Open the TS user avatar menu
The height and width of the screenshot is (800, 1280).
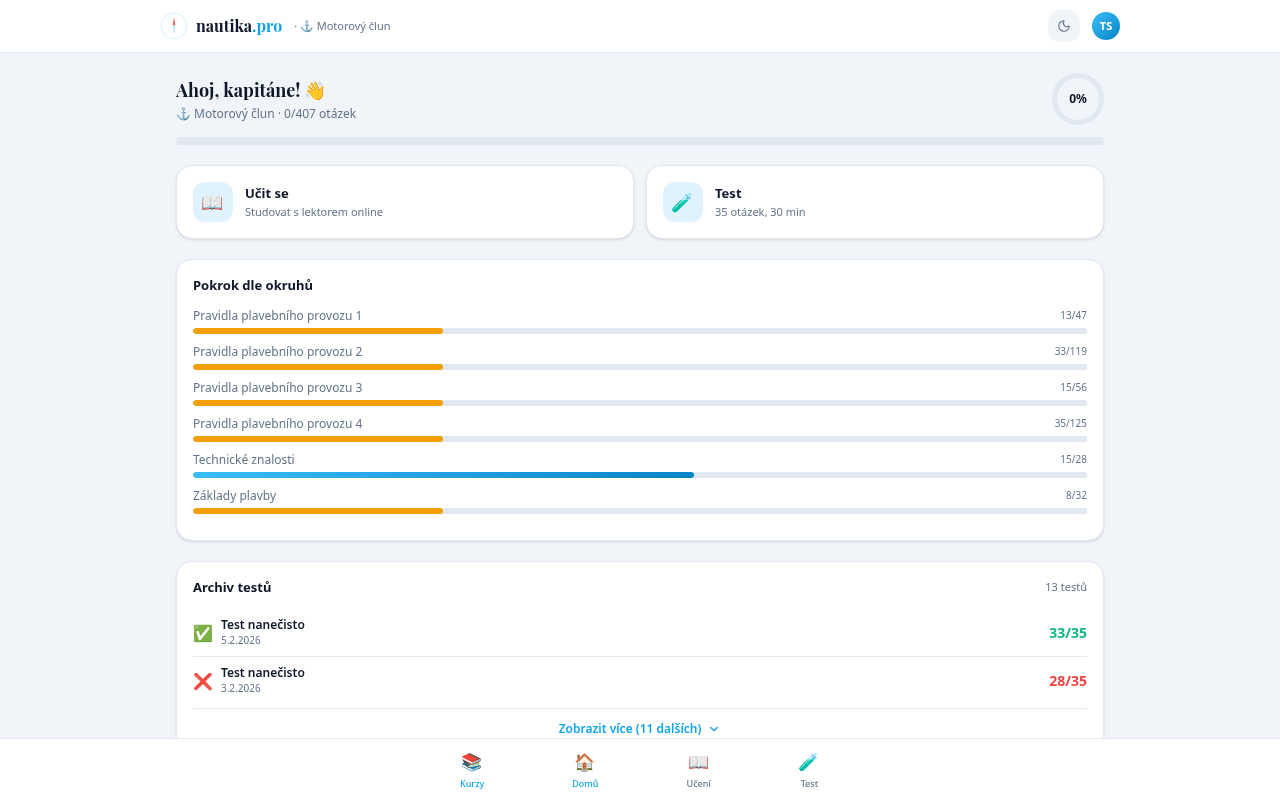click(1106, 26)
